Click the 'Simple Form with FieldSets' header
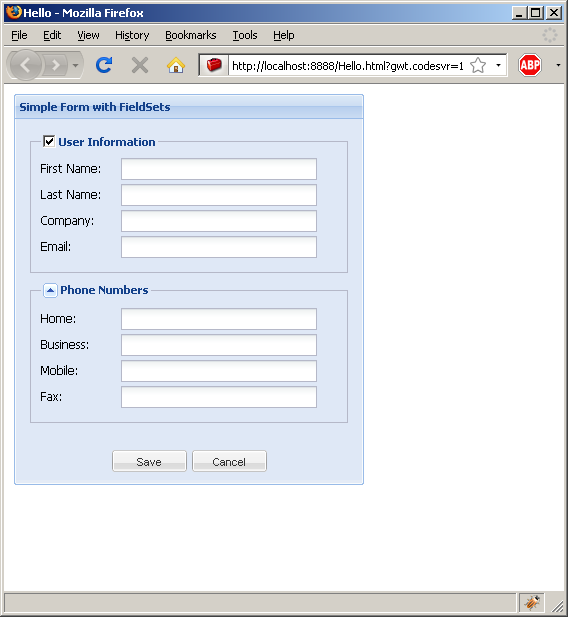 (95, 107)
